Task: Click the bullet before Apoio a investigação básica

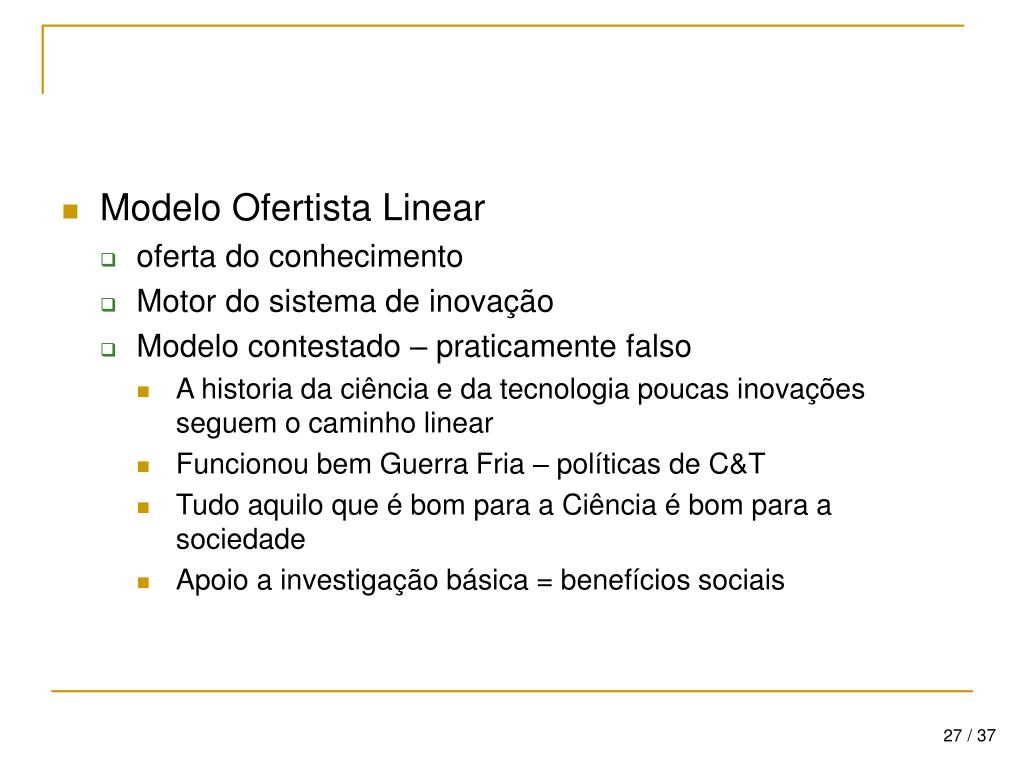Action: tap(144, 582)
